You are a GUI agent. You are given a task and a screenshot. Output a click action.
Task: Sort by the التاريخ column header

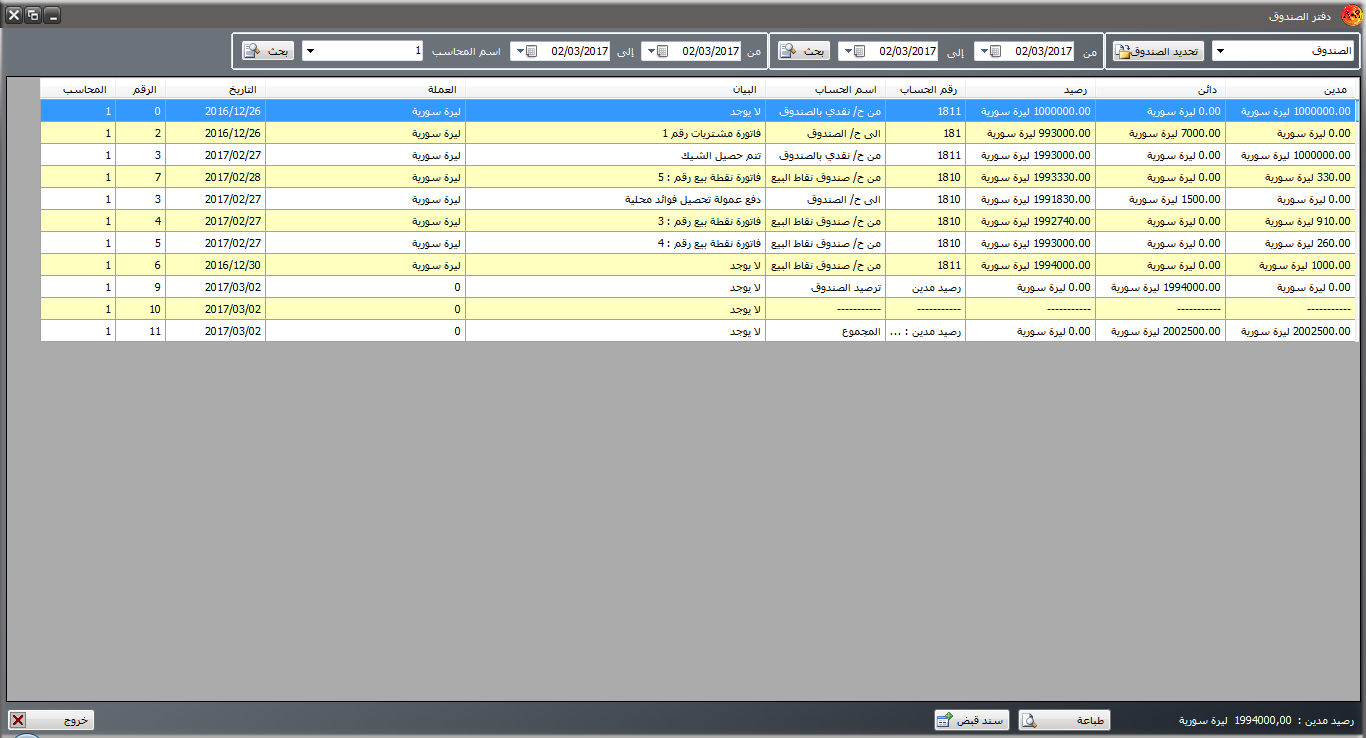(215, 89)
